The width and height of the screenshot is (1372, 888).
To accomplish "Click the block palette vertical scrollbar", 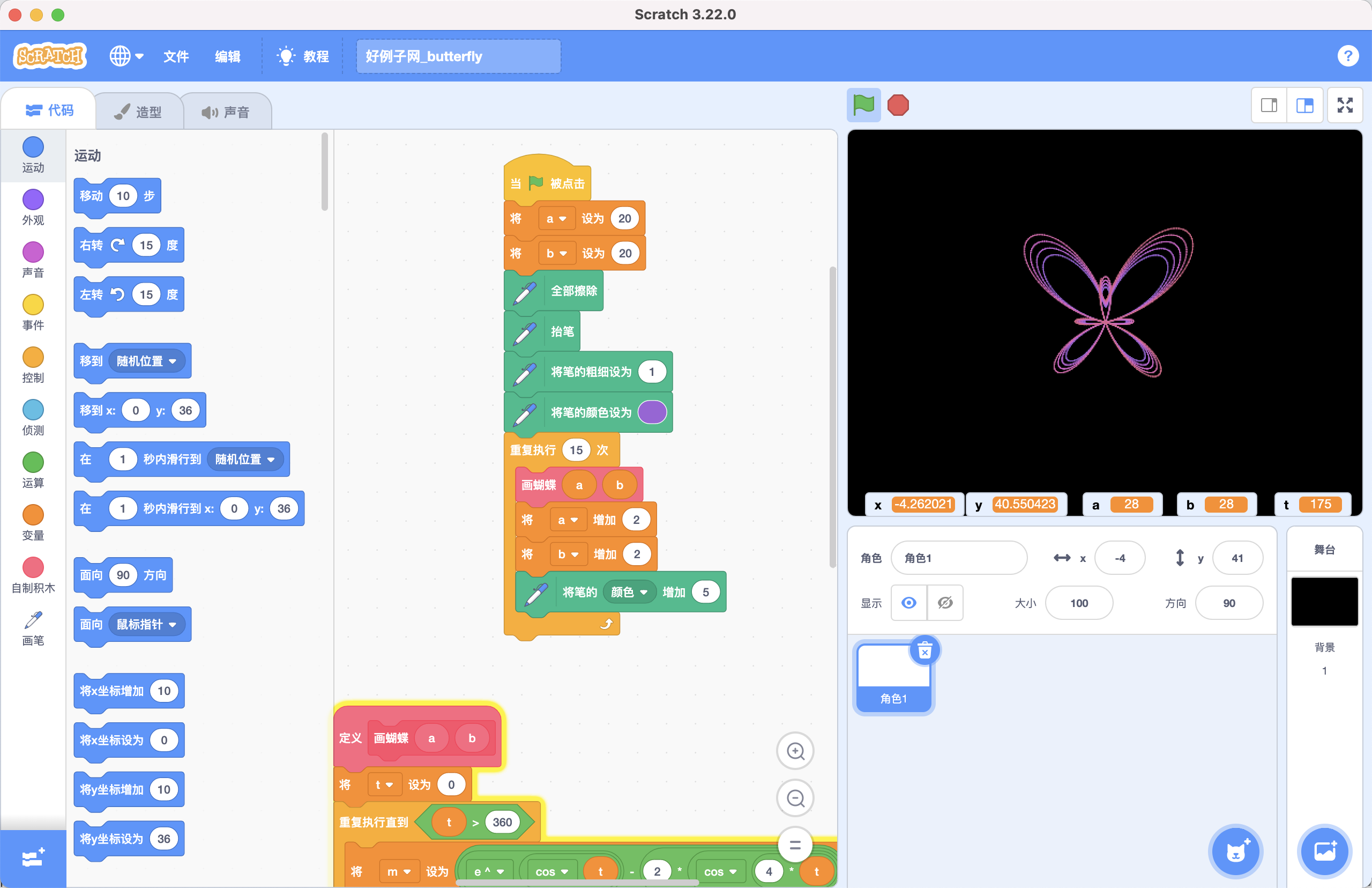I will coord(324,172).
